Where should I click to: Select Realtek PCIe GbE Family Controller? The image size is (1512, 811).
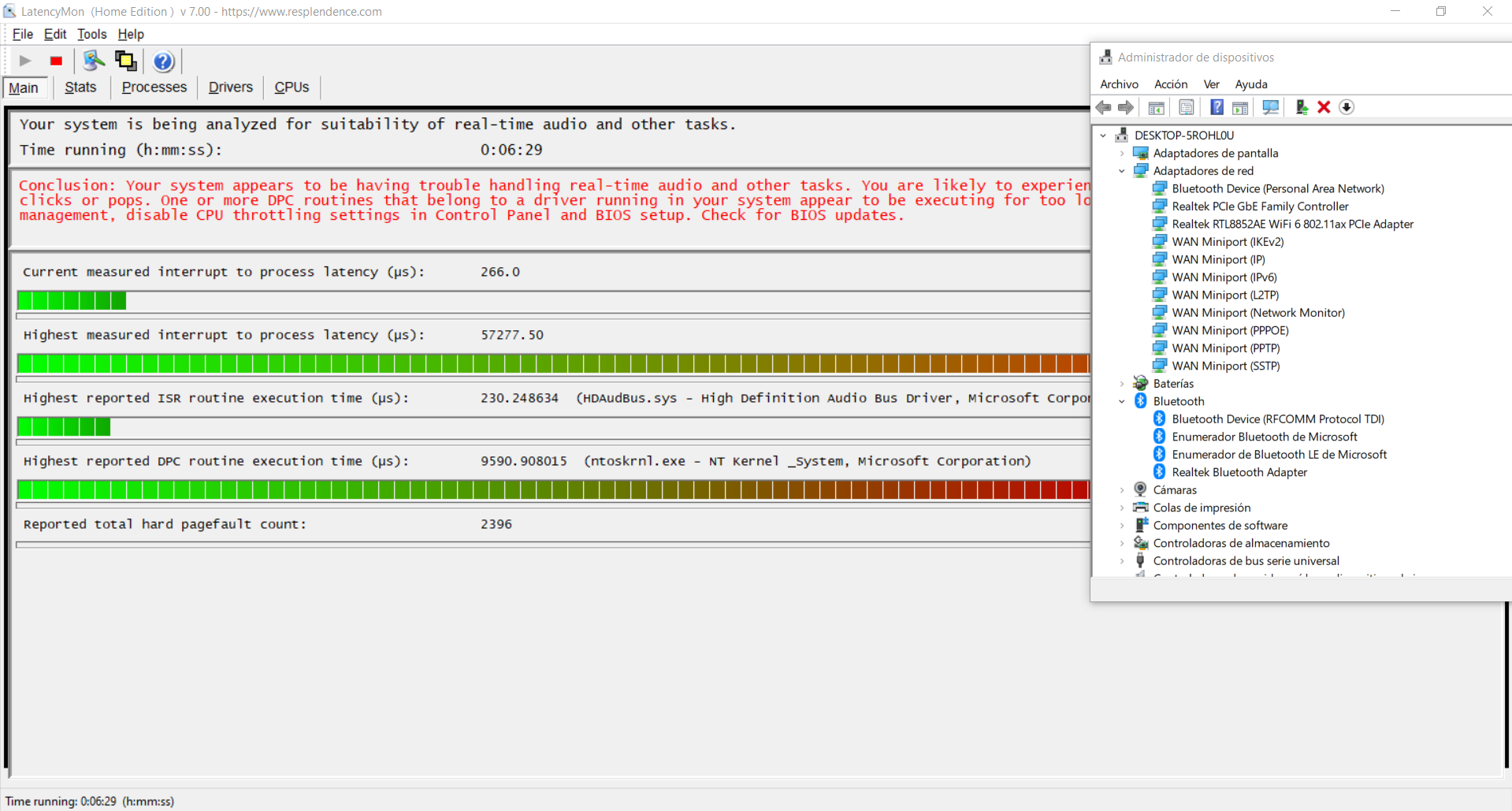(1260, 206)
